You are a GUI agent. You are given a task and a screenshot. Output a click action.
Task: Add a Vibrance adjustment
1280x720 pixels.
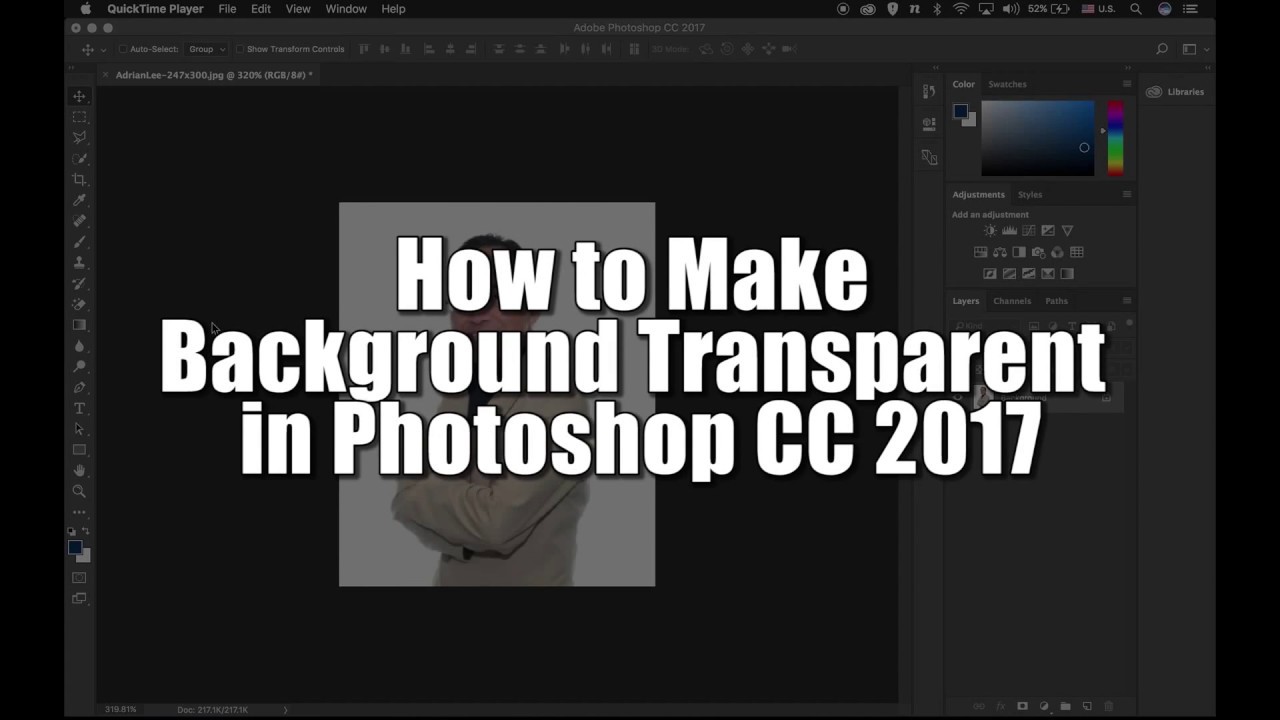[1067, 231]
